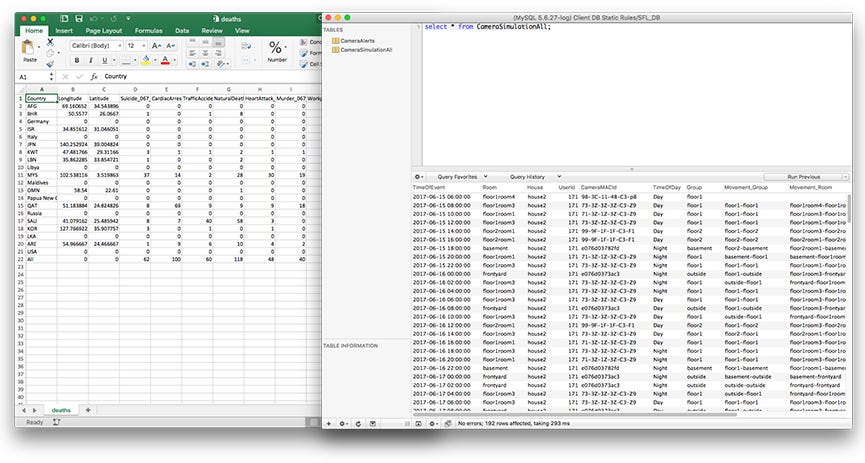Click the red font color A

(165, 60)
